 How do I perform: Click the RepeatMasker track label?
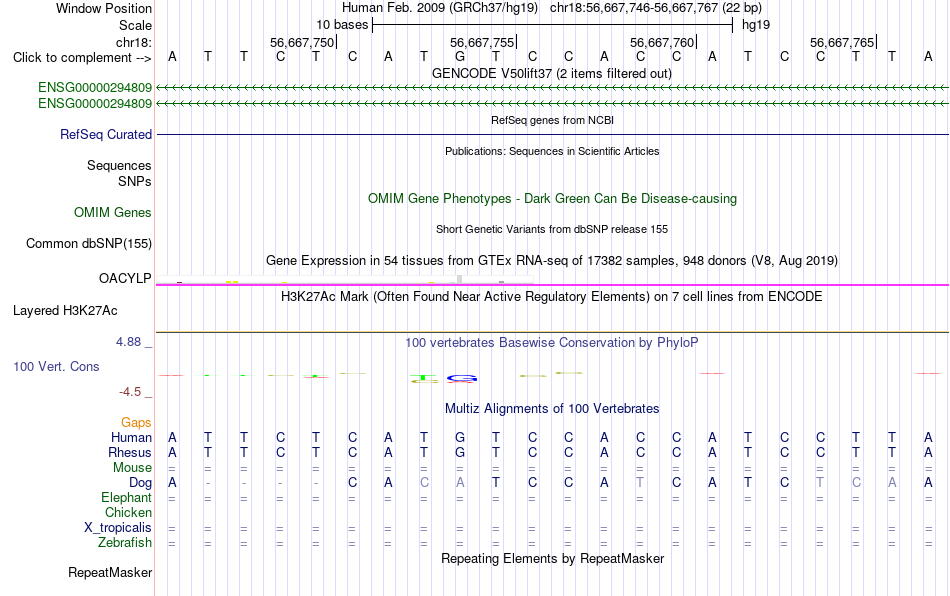(110, 572)
